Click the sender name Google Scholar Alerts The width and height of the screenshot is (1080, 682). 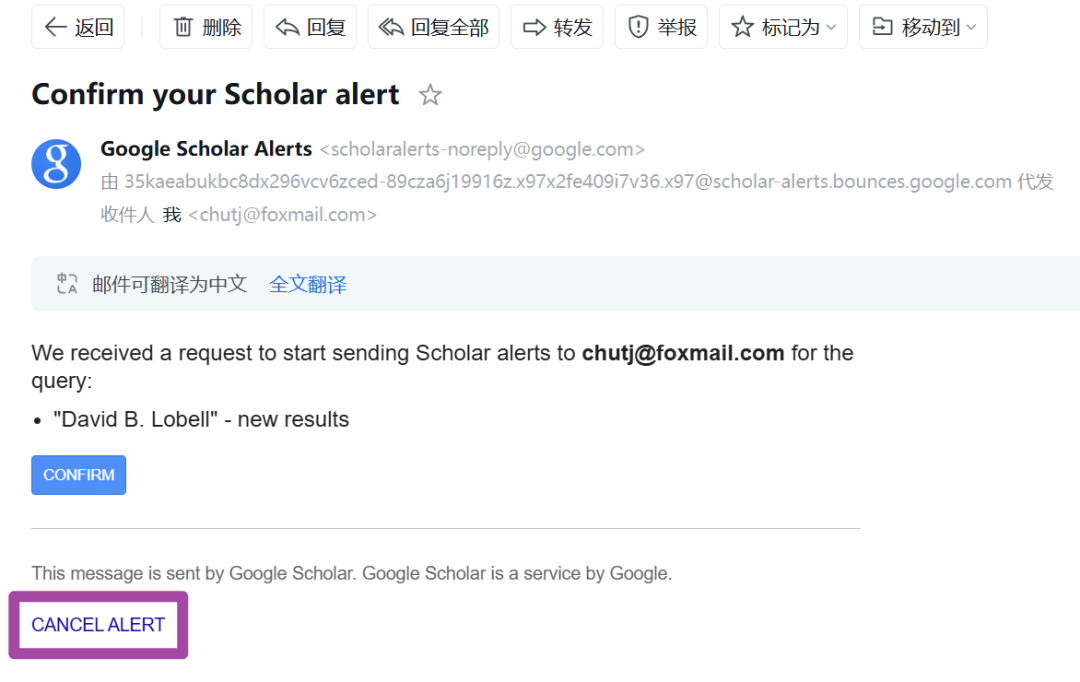(x=206, y=149)
